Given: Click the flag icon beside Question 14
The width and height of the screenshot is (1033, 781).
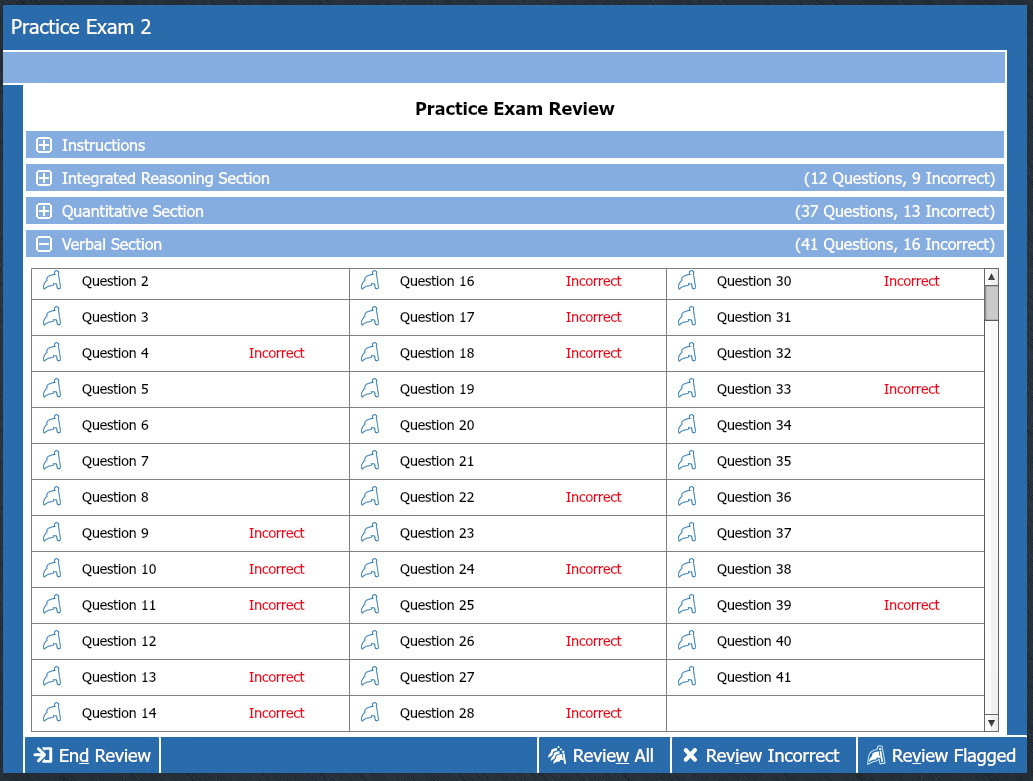Looking at the screenshot, I should pos(52,713).
